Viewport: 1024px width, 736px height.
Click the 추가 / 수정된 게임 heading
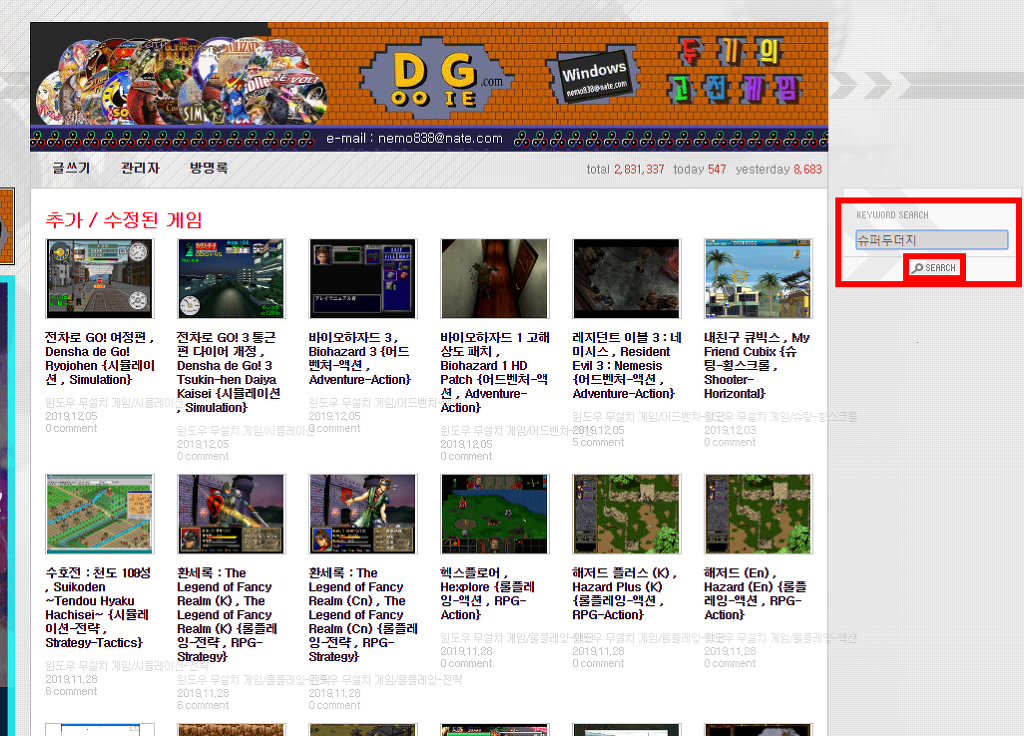(124, 219)
